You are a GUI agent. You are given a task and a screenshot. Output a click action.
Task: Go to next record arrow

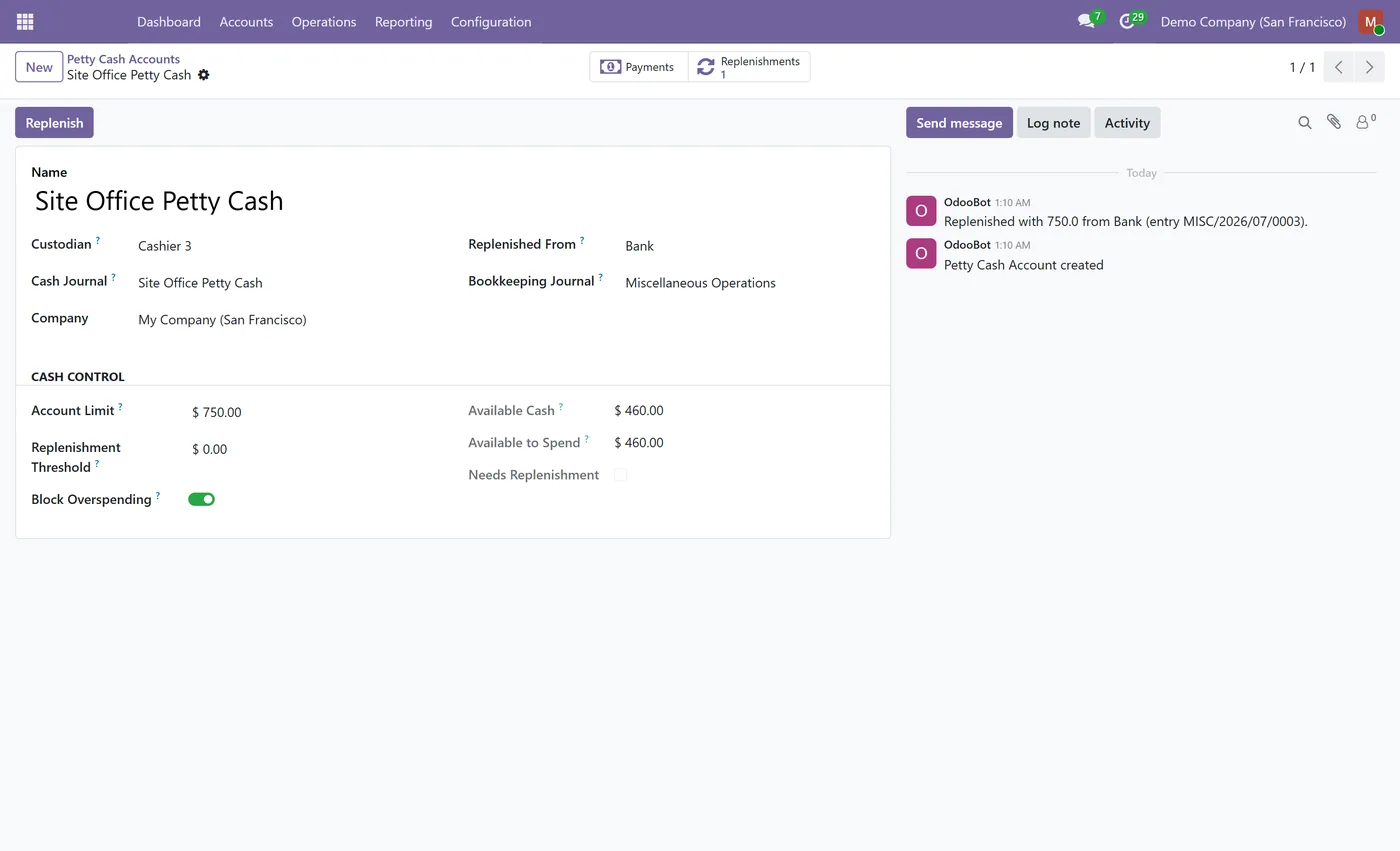[1369, 67]
